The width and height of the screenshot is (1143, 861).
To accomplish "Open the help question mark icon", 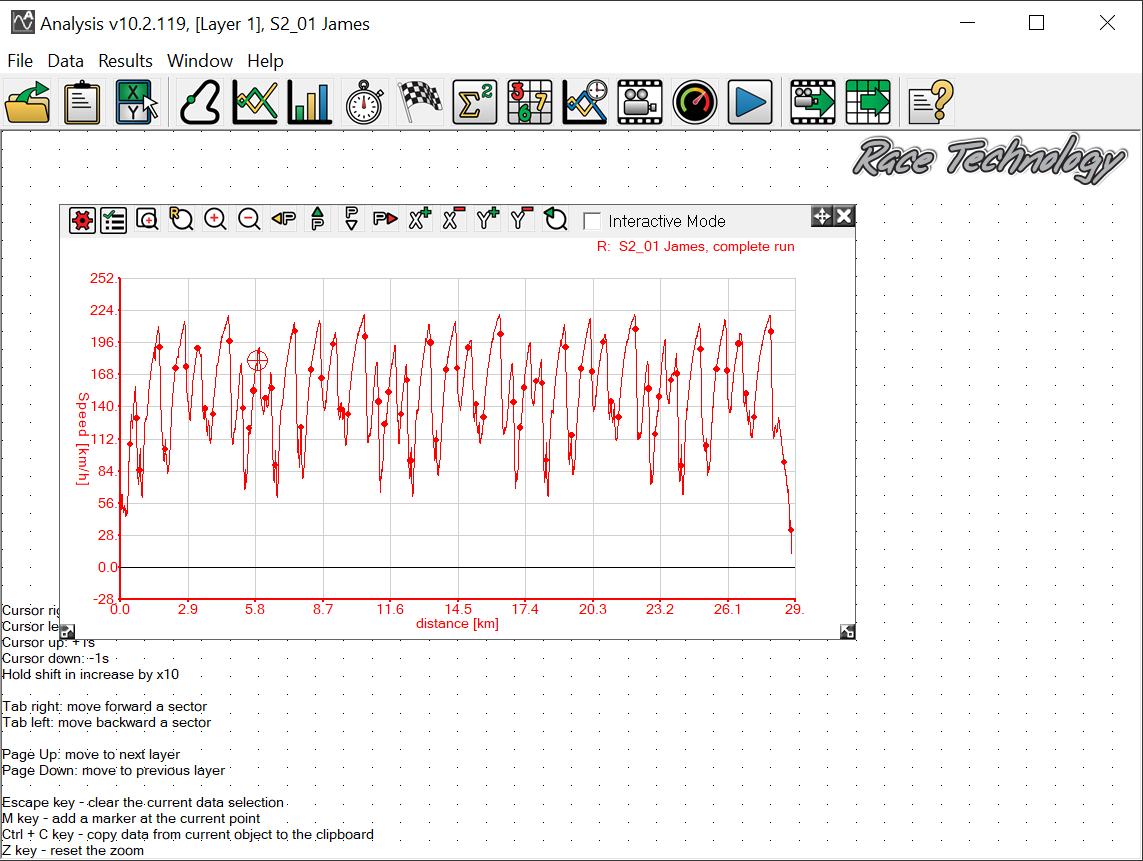I will [930, 102].
